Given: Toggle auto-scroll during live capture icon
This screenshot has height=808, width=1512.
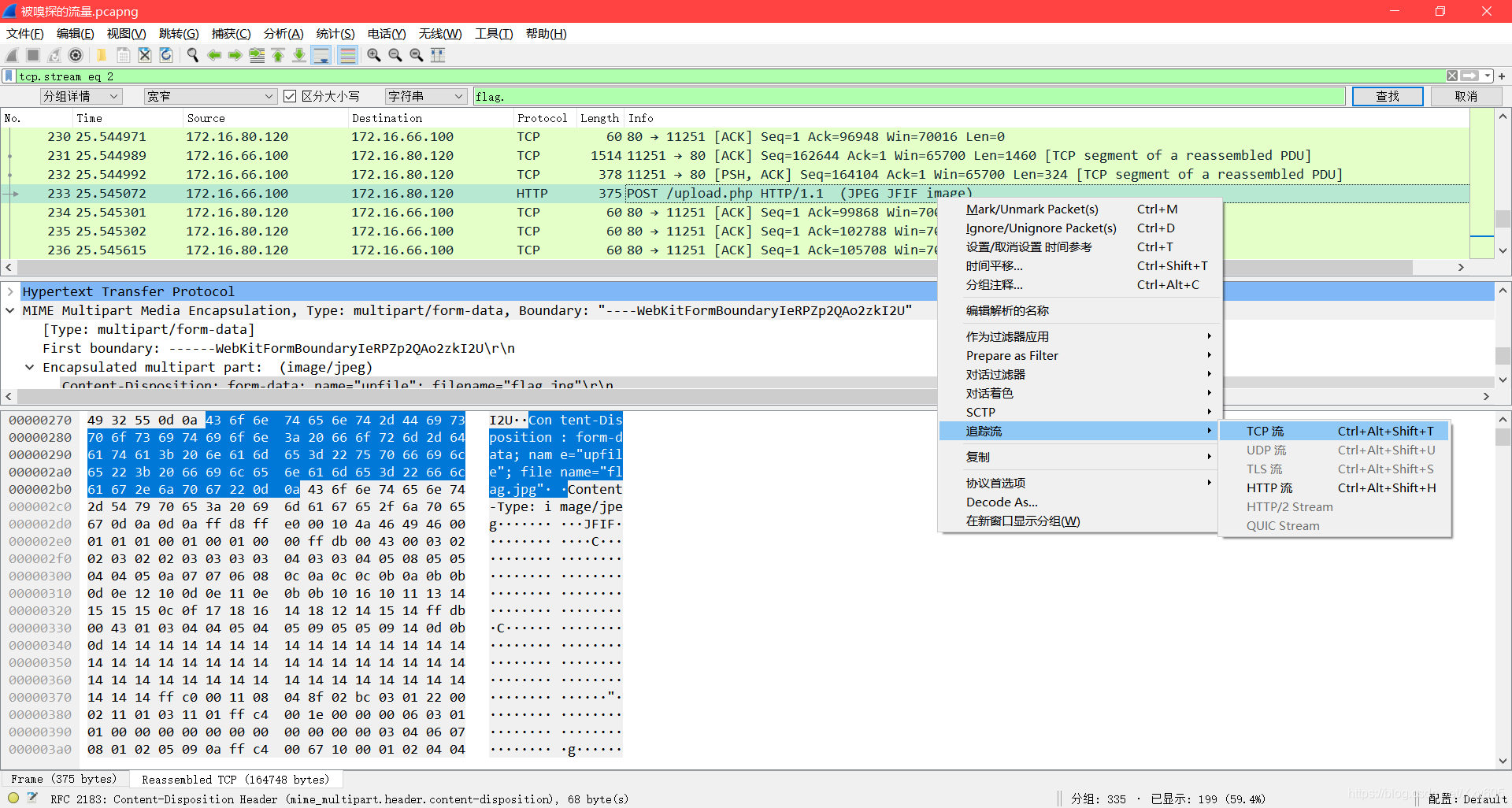Looking at the screenshot, I should pos(321,55).
